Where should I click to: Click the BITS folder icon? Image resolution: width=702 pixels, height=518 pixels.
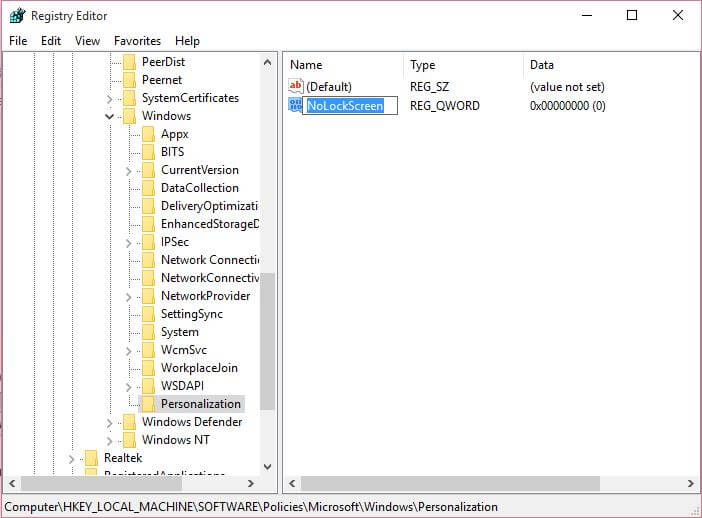(149, 152)
